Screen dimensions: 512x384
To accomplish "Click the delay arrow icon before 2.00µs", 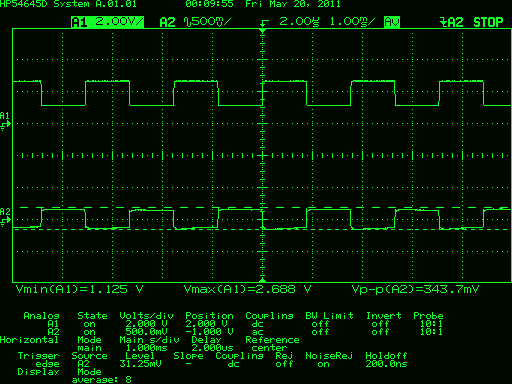I will [264, 23].
